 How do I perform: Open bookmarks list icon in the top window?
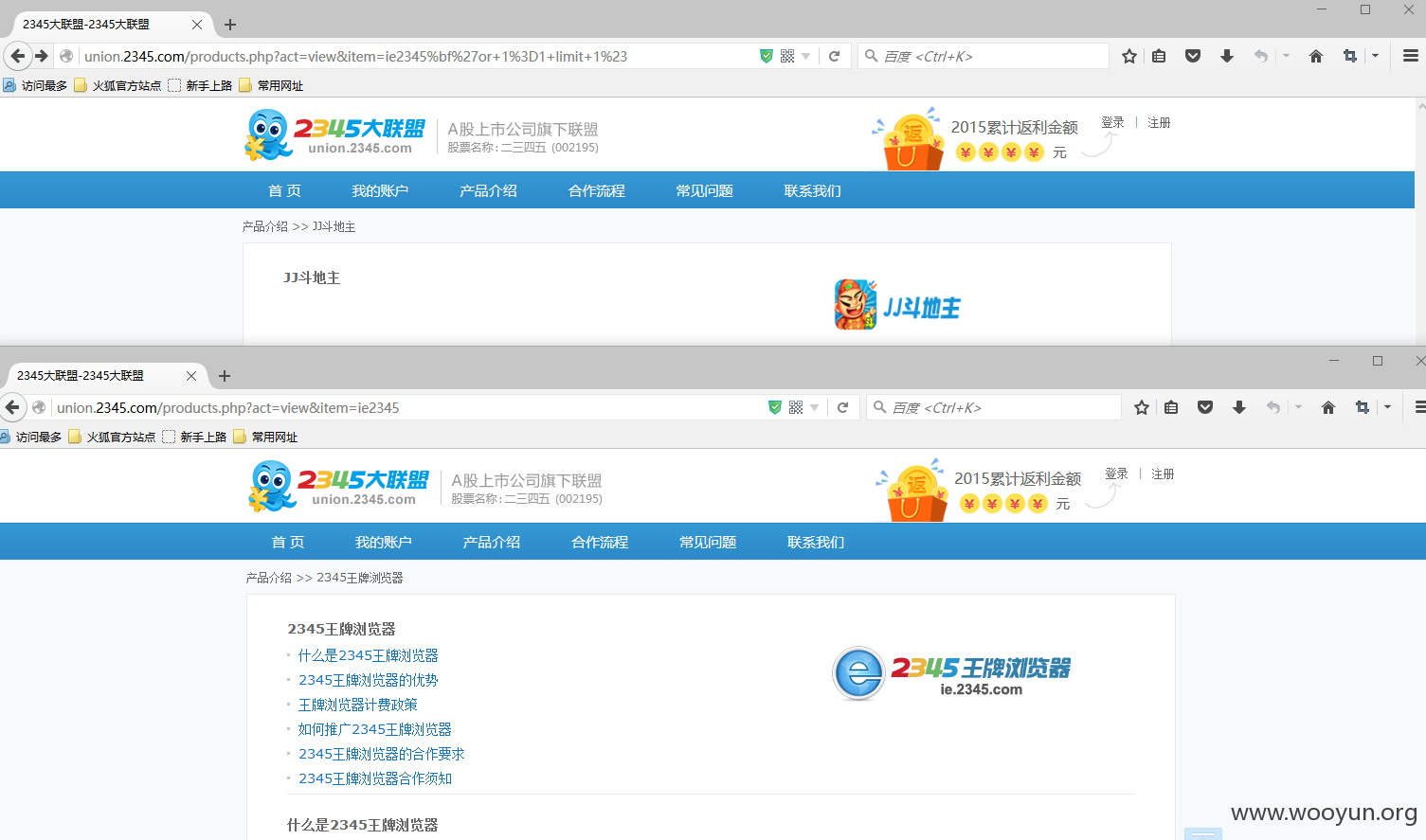tap(1159, 56)
